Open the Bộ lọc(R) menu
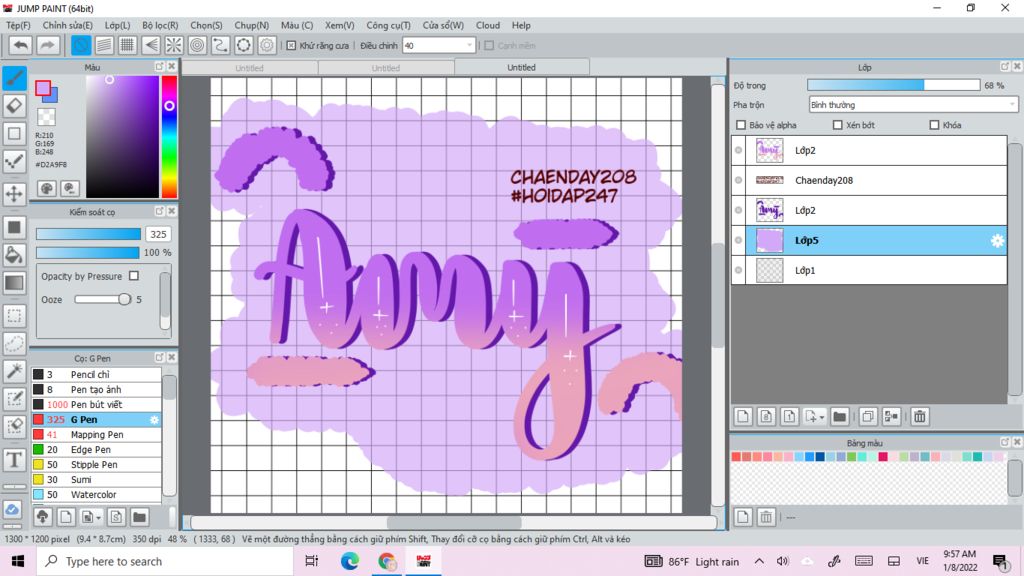Image resolution: width=1024 pixels, height=576 pixels. (160, 25)
